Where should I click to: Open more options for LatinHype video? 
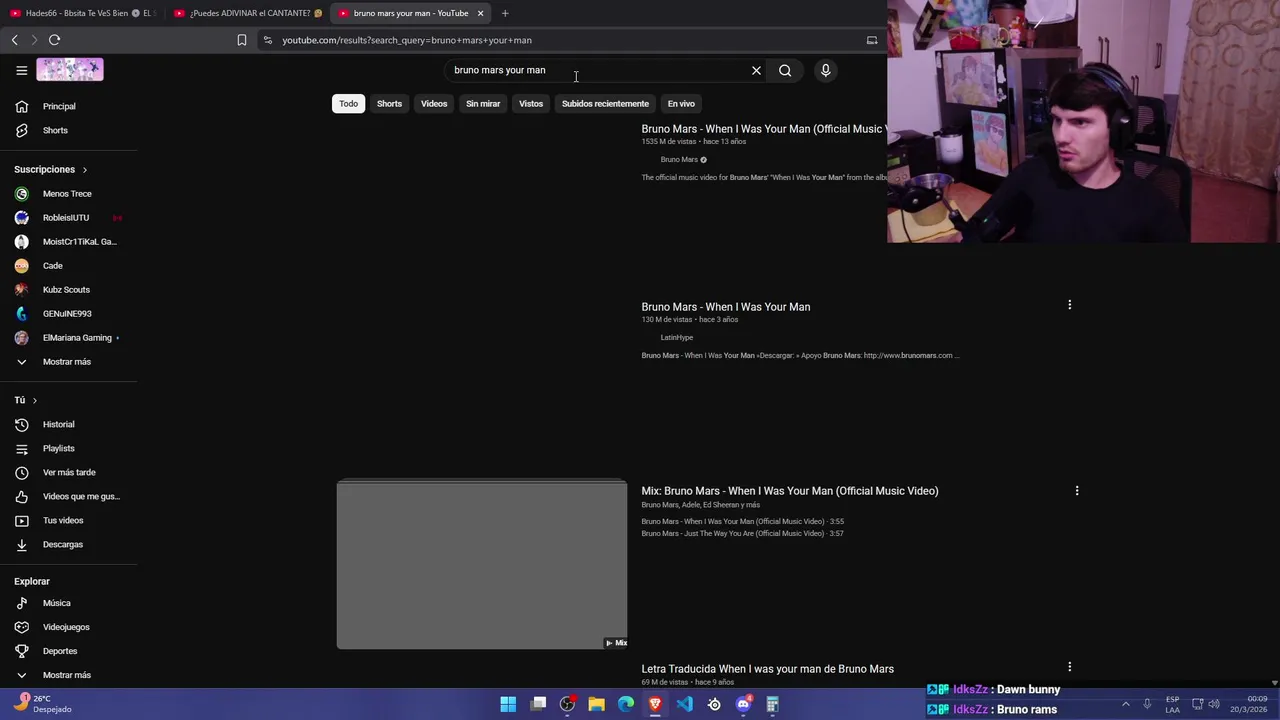tap(1069, 305)
